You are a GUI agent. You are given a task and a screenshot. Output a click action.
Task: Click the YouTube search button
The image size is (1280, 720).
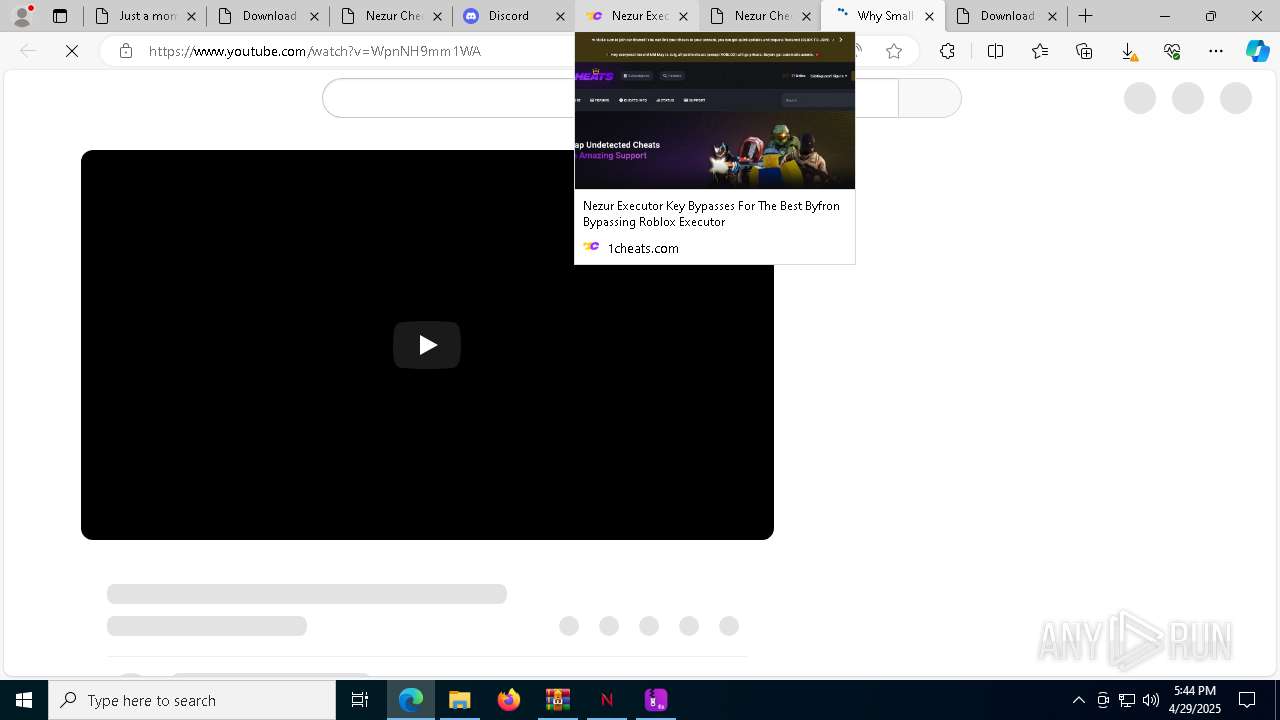(x=929, y=98)
